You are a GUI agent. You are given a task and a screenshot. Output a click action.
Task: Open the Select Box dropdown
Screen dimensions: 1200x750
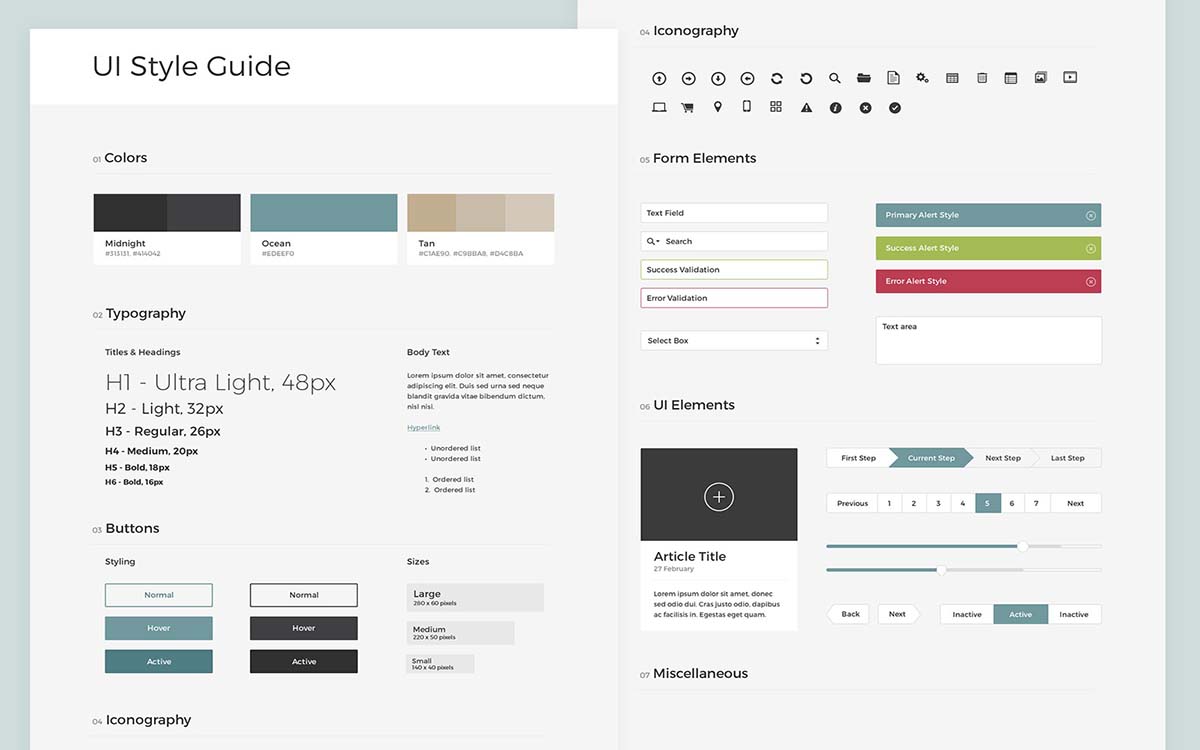[x=734, y=341]
